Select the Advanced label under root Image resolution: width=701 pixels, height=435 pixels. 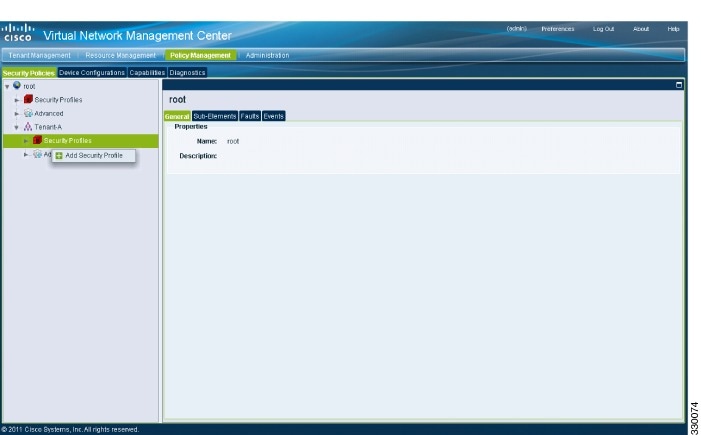(x=49, y=114)
